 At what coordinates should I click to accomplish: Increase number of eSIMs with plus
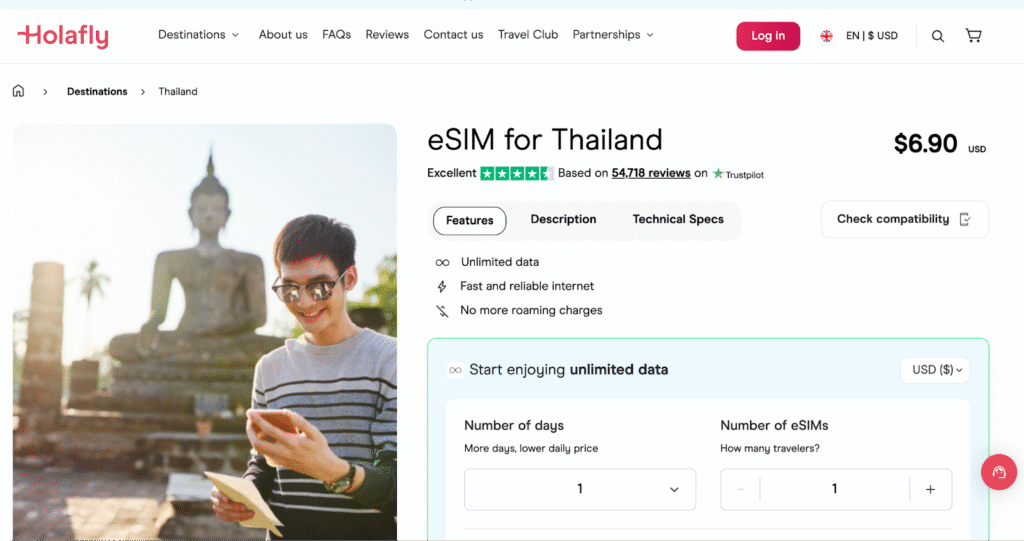(x=930, y=489)
